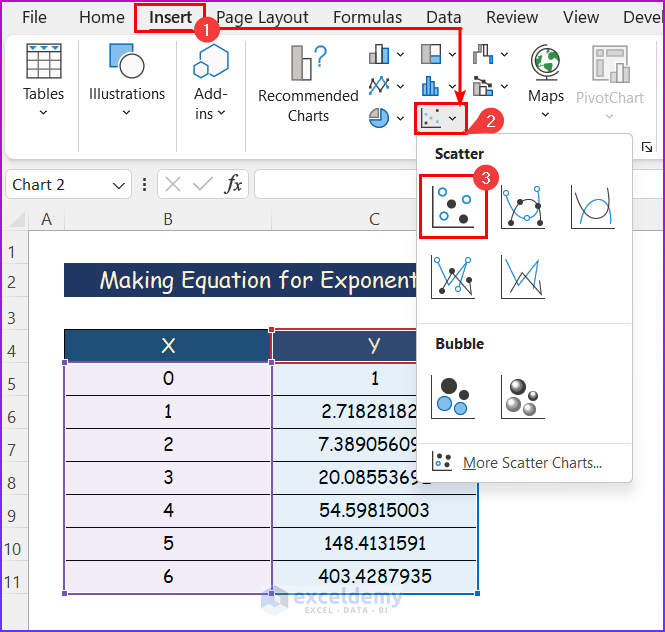665x632 pixels.
Task: Select column B header
Action: click(x=168, y=220)
